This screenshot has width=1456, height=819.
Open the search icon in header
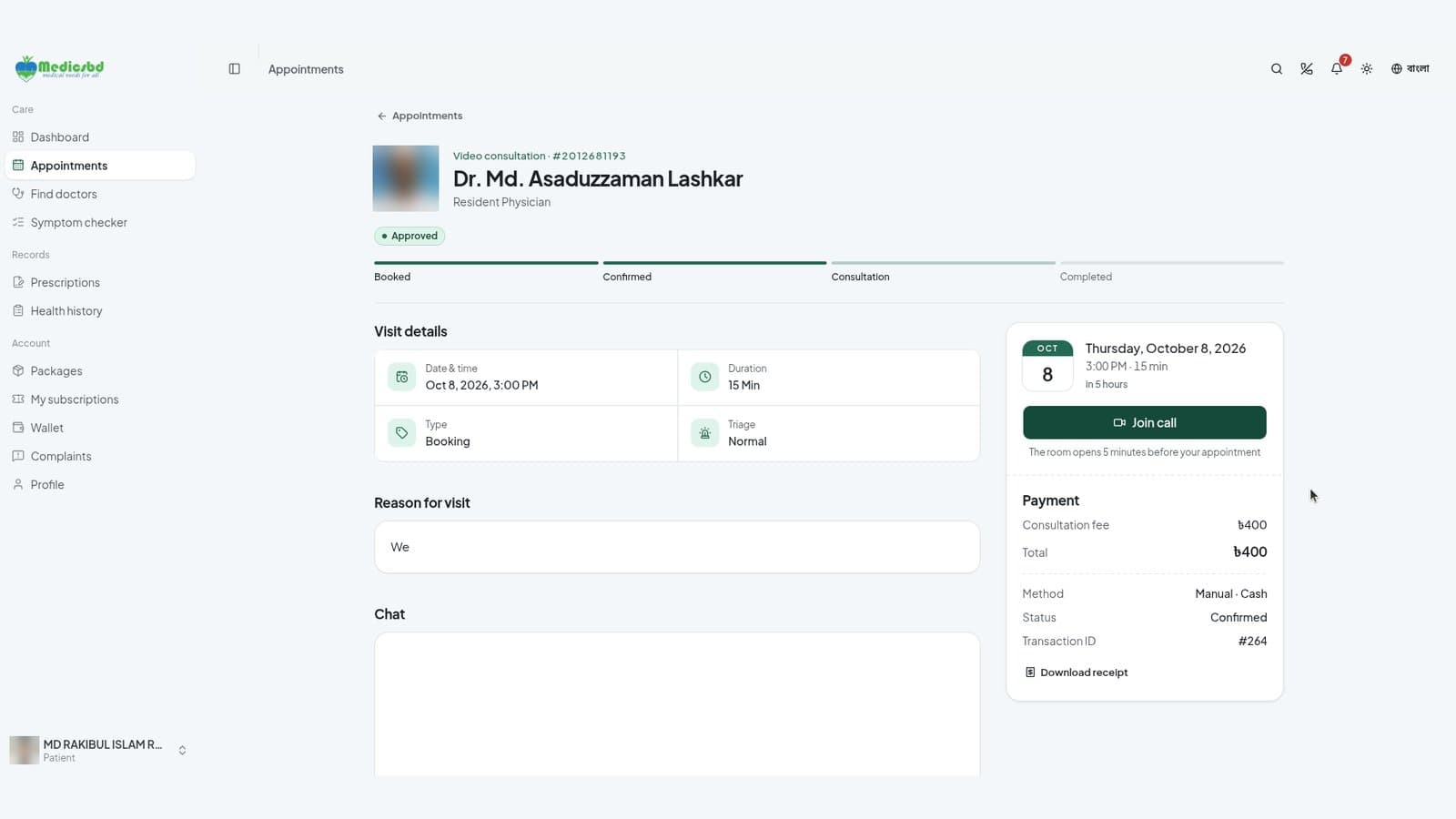[x=1277, y=69]
